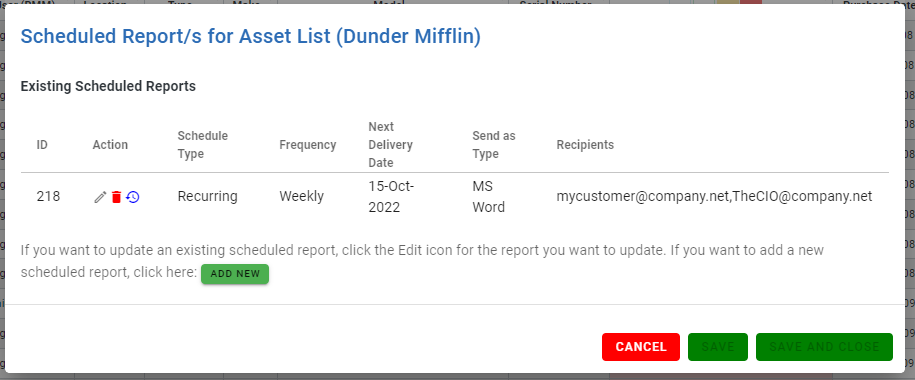Screen dimensions: 915x380
Task: Click the MS Word send type cell
Action: pyautogui.click(x=488, y=197)
